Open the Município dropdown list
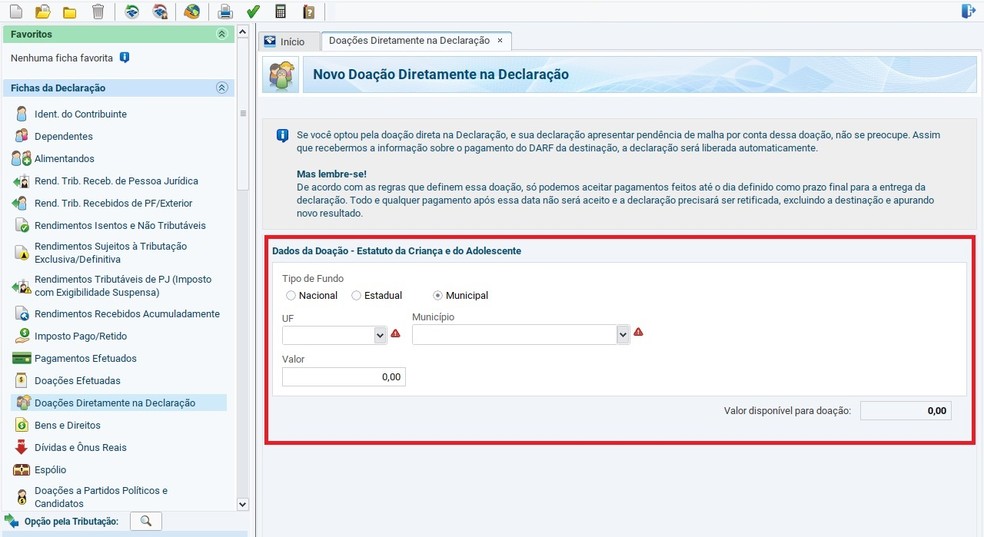Image resolution: width=984 pixels, height=537 pixels. tap(623, 335)
